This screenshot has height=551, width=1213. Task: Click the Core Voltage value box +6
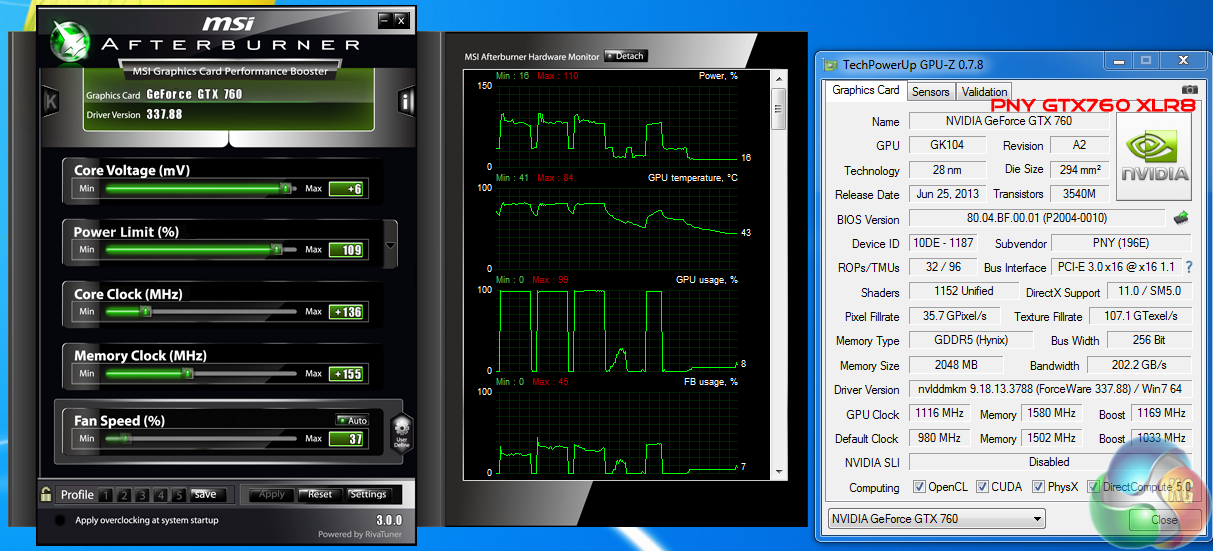point(347,189)
